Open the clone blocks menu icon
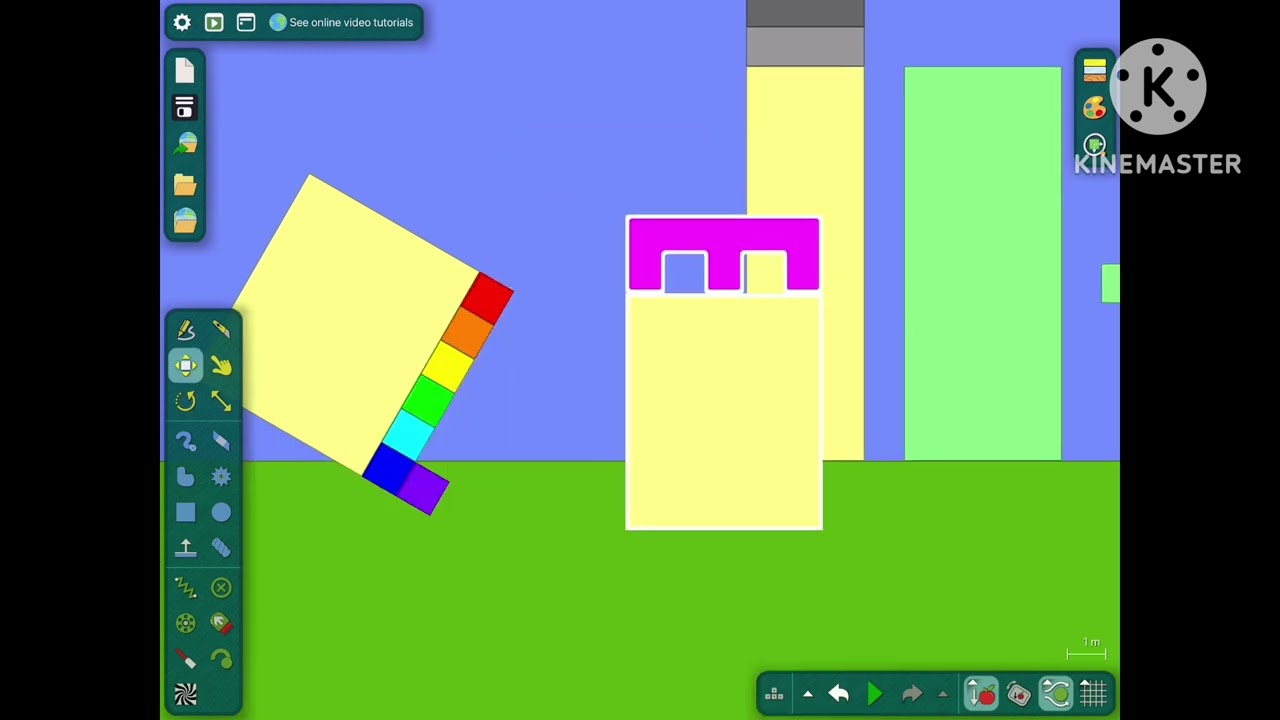 pyautogui.click(x=773, y=694)
